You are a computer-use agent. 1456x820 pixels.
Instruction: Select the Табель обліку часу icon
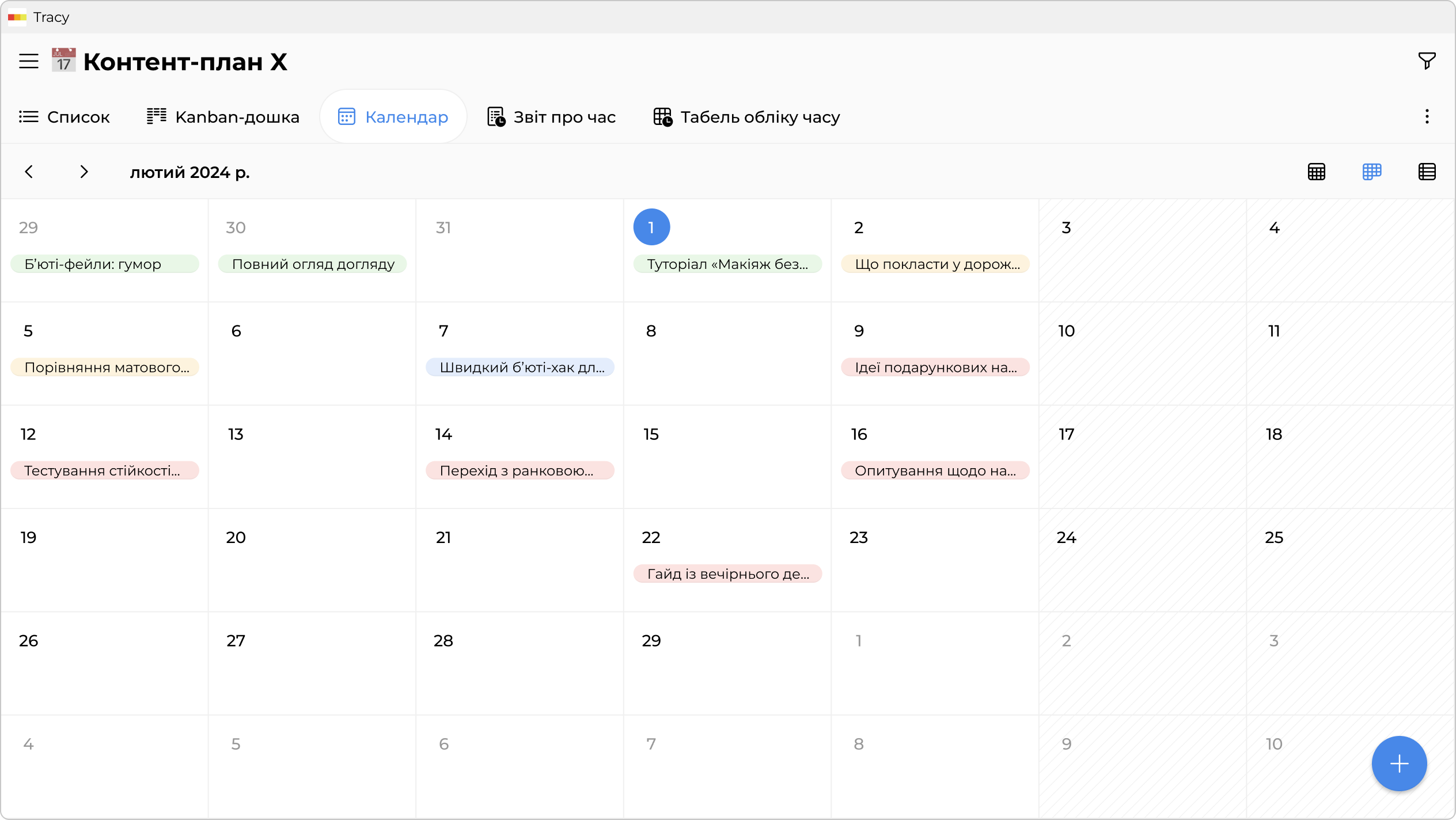(x=661, y=116)
